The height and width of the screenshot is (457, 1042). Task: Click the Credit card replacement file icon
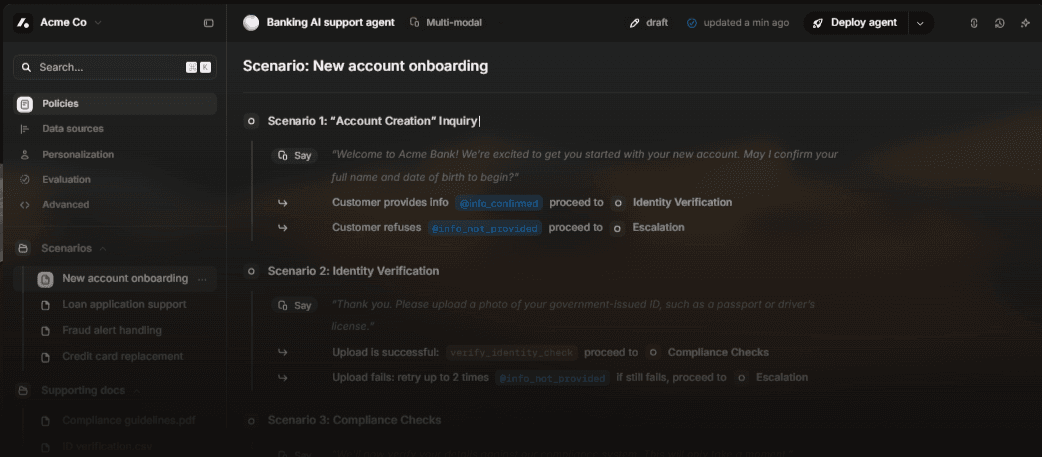(x=45, y=357)
